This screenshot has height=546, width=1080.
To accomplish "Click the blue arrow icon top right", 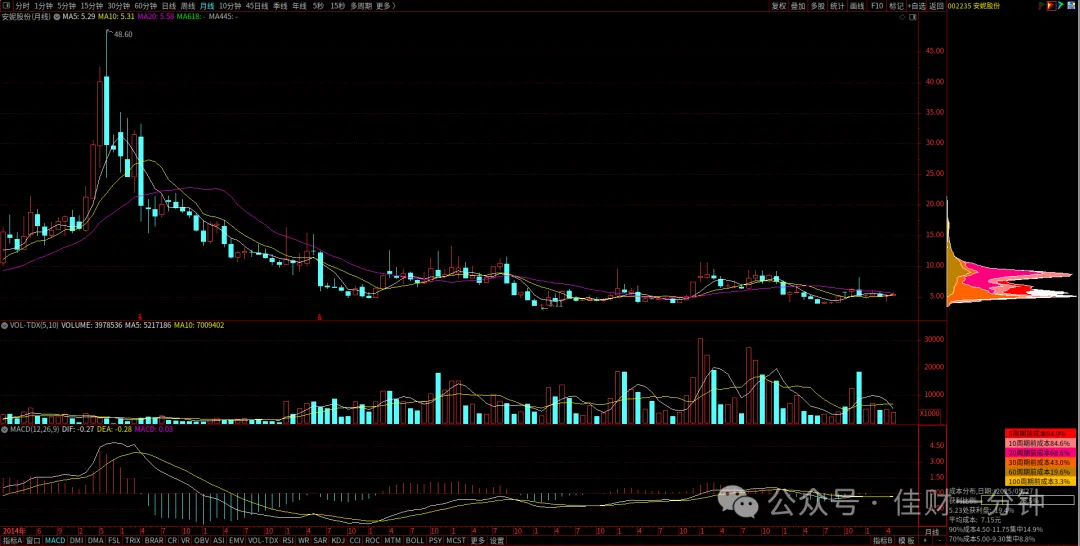I will [1061, 6].
